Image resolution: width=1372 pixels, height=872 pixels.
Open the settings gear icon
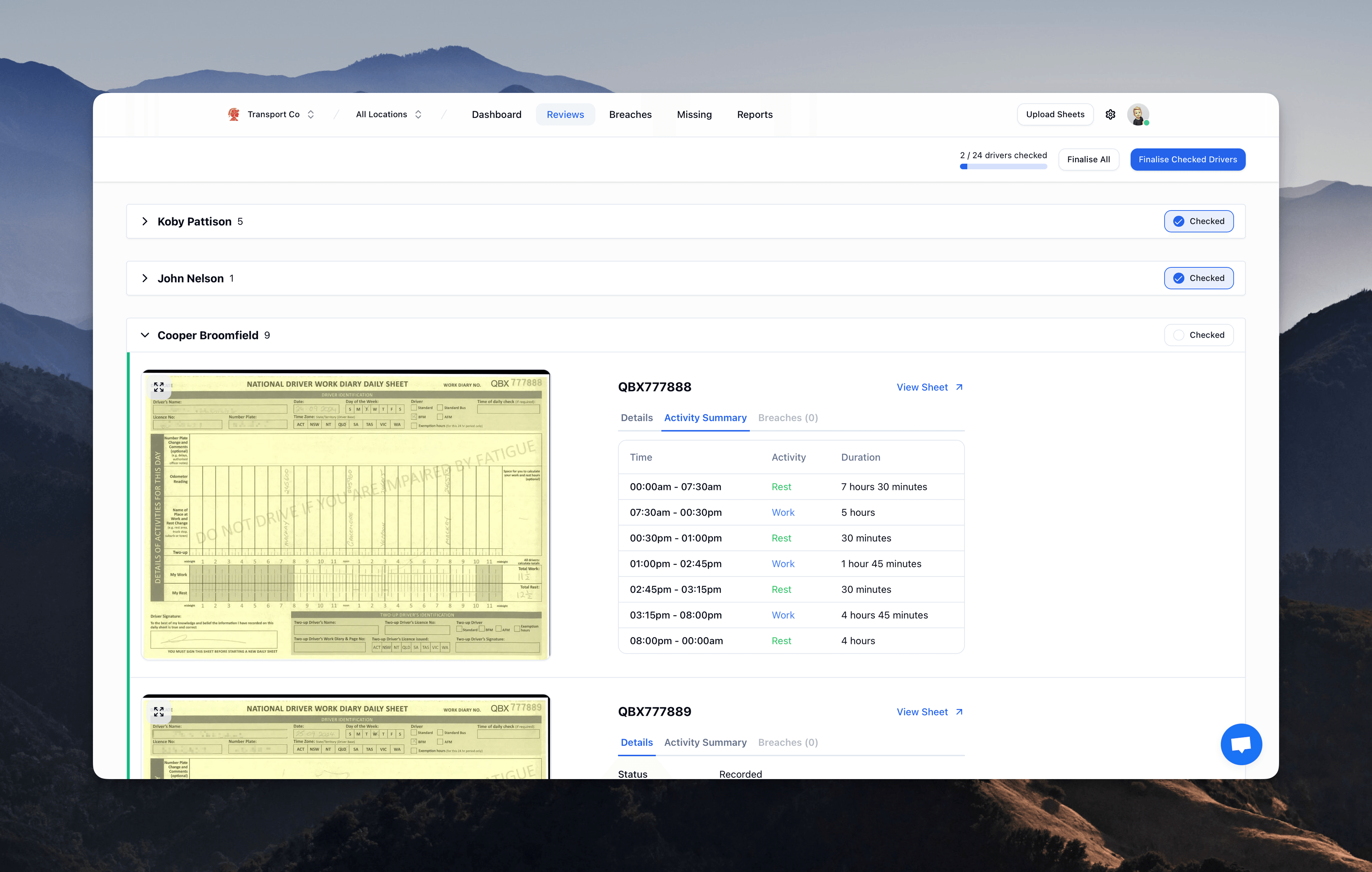(x=1110, y=115)
